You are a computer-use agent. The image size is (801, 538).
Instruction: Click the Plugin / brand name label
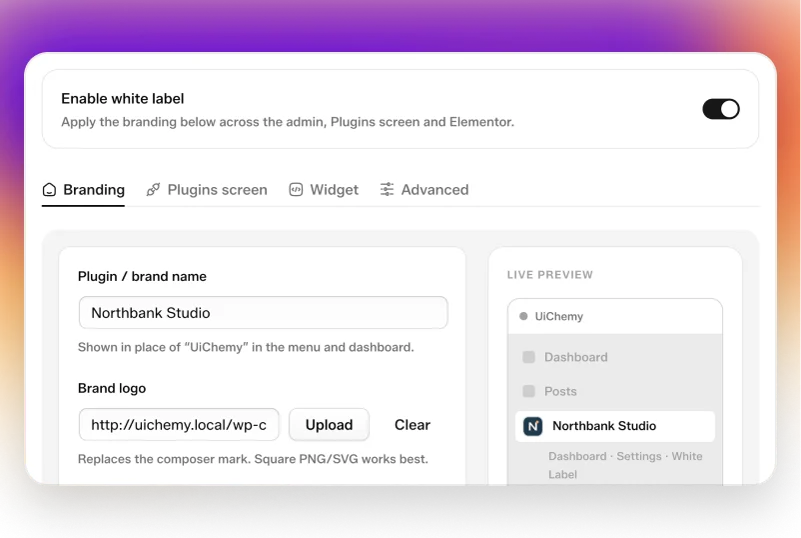coord(142,276)
